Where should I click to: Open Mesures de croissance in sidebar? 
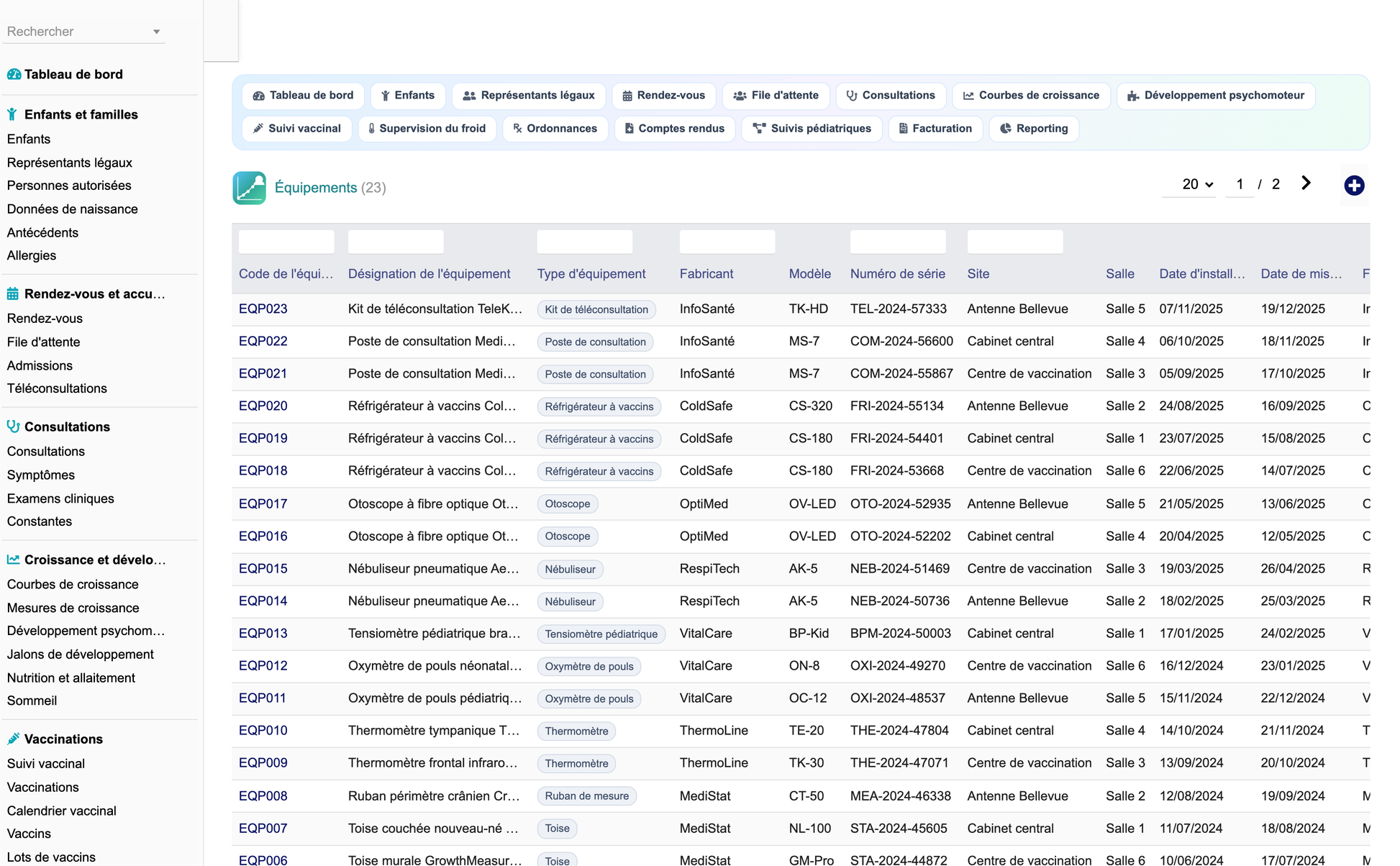click(73, 608)
